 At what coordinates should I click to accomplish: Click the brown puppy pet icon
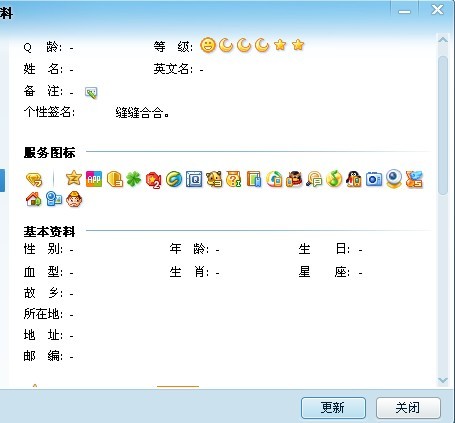[214, 179]
